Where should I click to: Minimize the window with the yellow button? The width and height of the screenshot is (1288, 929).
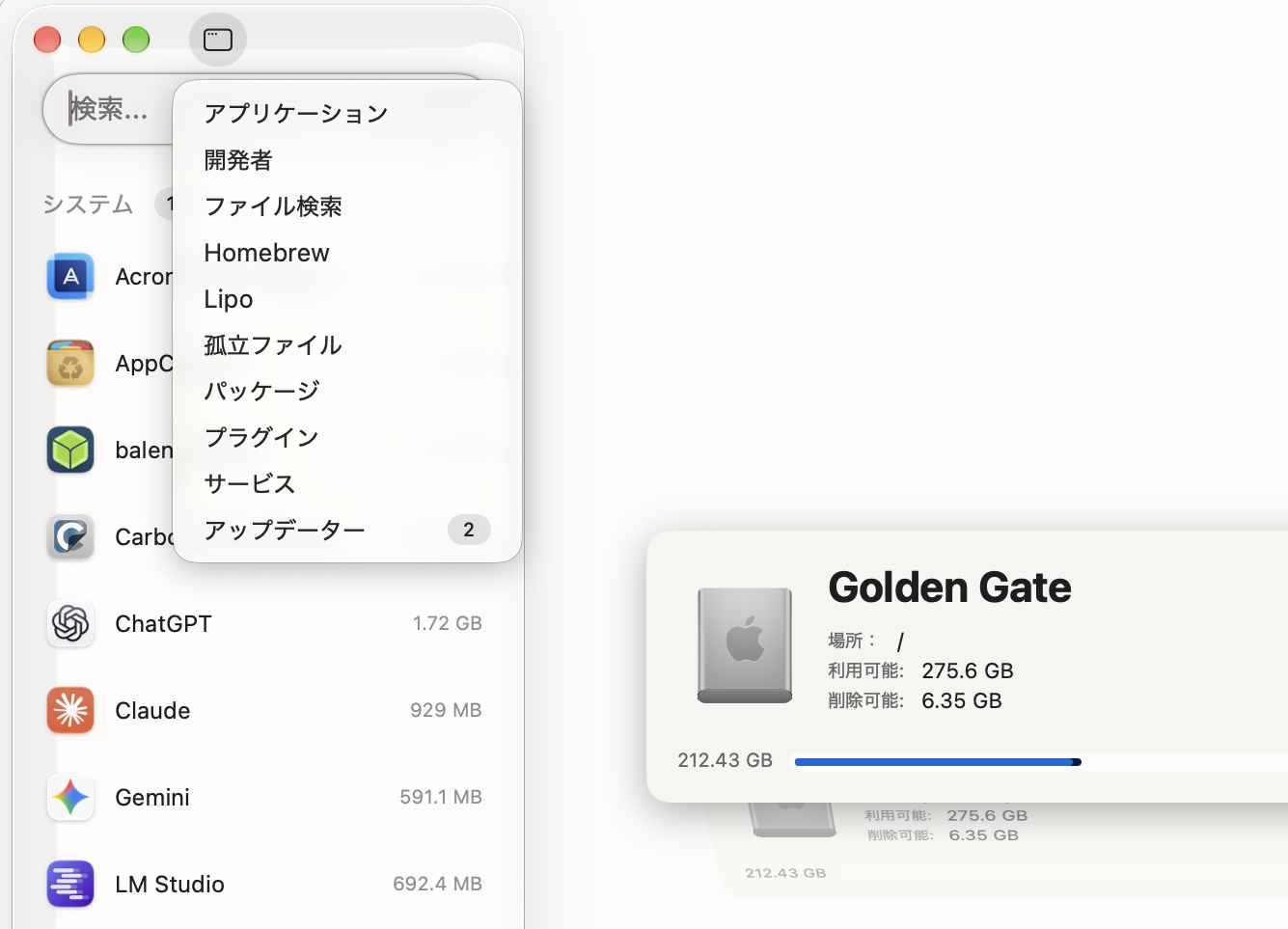(x=92, y=40)
